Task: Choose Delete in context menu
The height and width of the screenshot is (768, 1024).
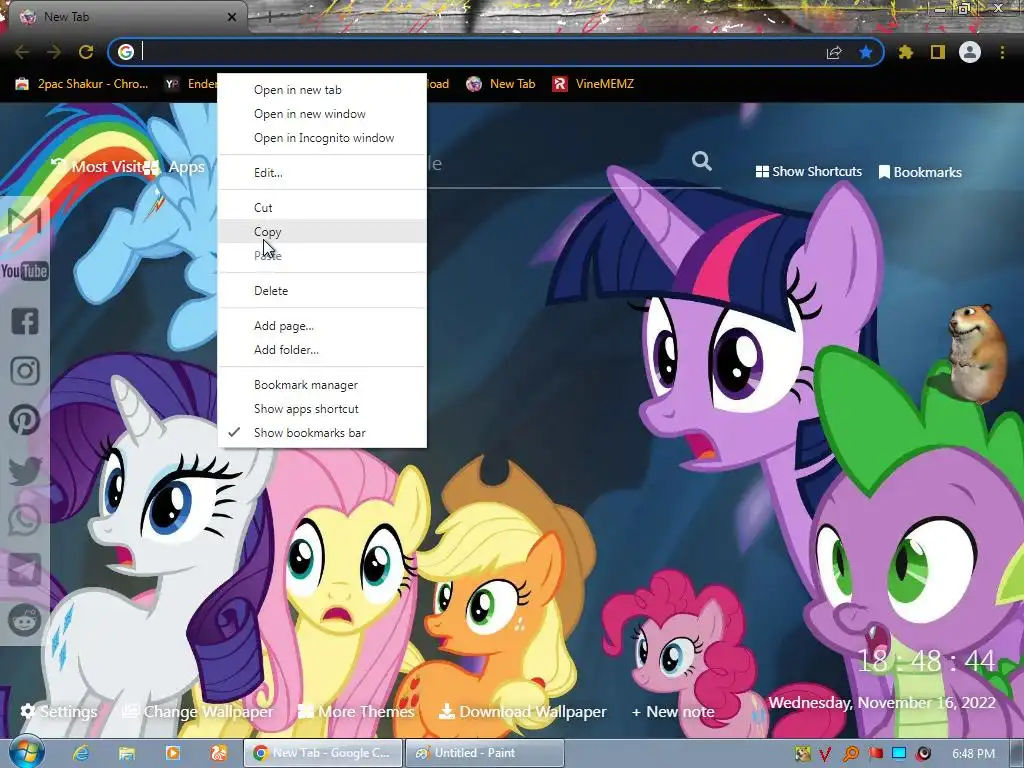Action: (322, 291)
